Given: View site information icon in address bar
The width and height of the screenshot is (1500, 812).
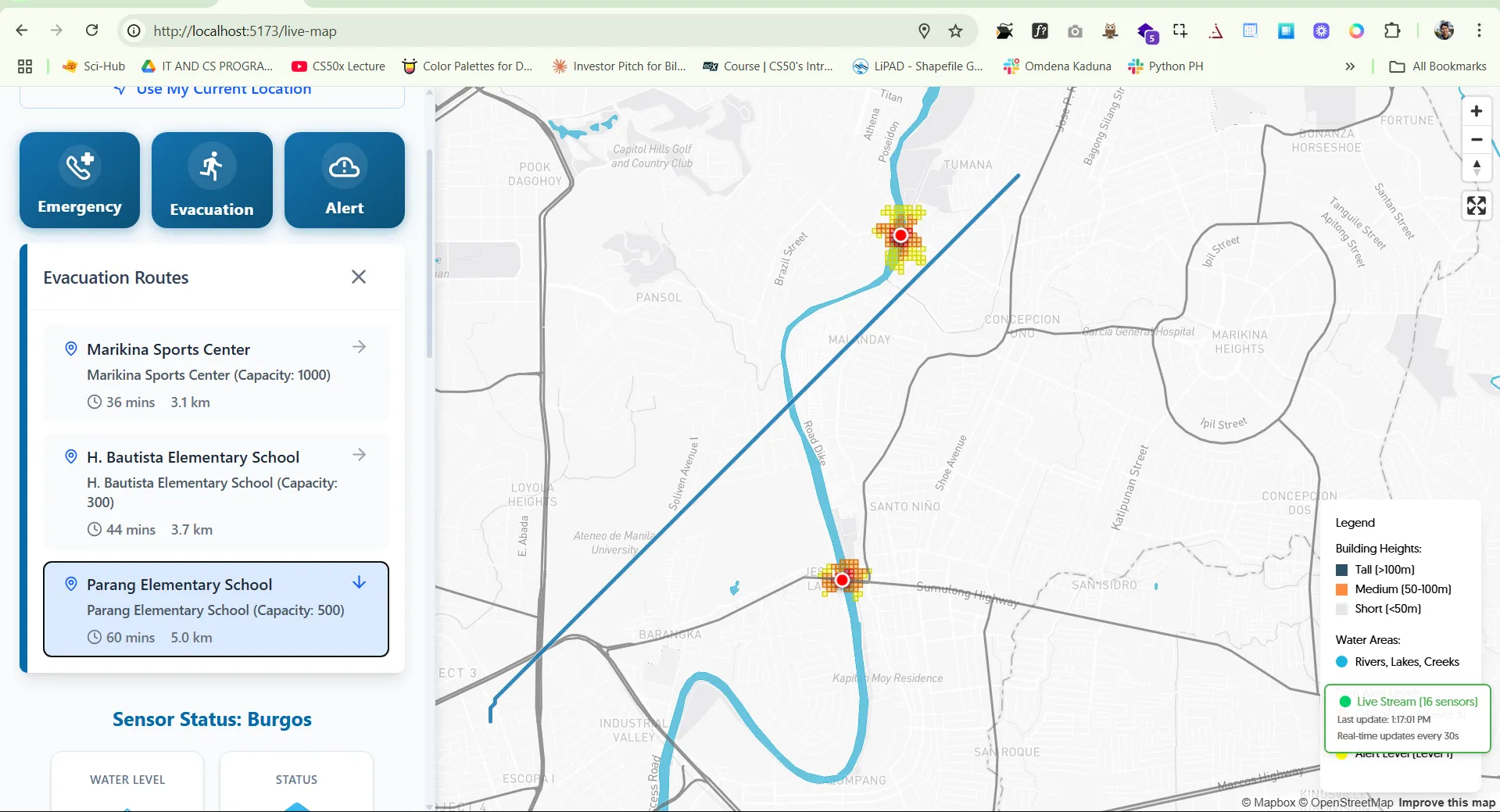Looking at the screenshot, I should 134,31.
